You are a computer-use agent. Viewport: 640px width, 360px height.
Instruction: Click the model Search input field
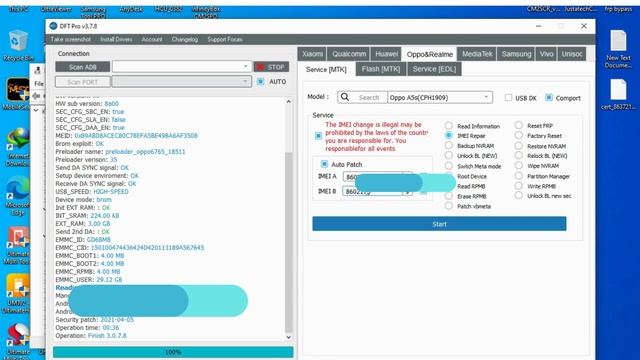click(369, 97)
